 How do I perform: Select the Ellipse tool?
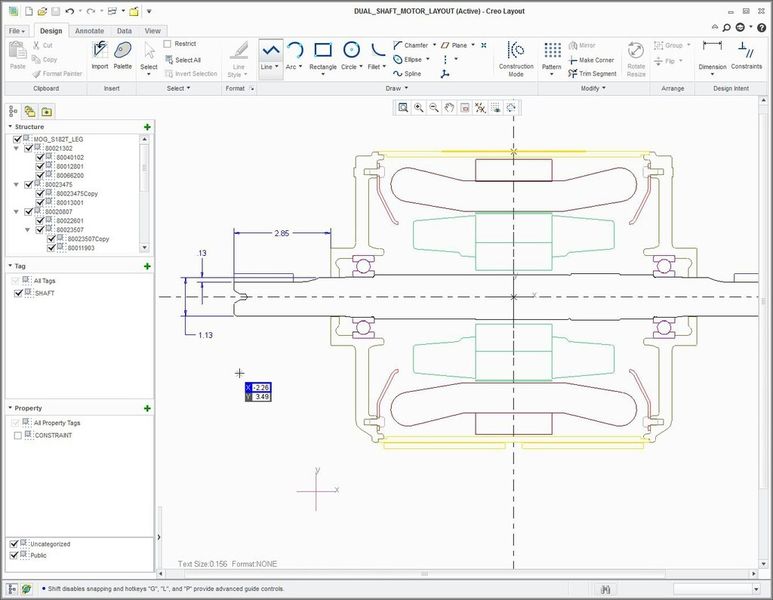coord(408,59)
